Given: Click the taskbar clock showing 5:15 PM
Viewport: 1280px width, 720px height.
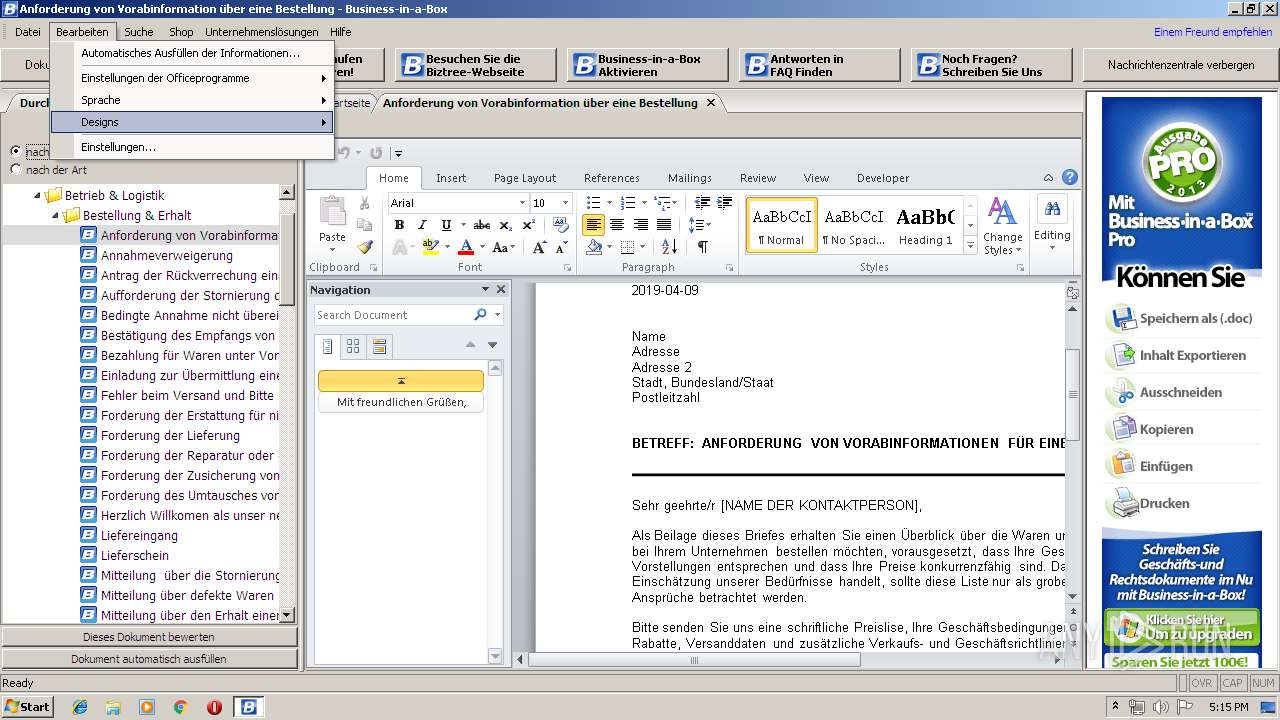Looking at the screenshot, I should coord(1228,706).
